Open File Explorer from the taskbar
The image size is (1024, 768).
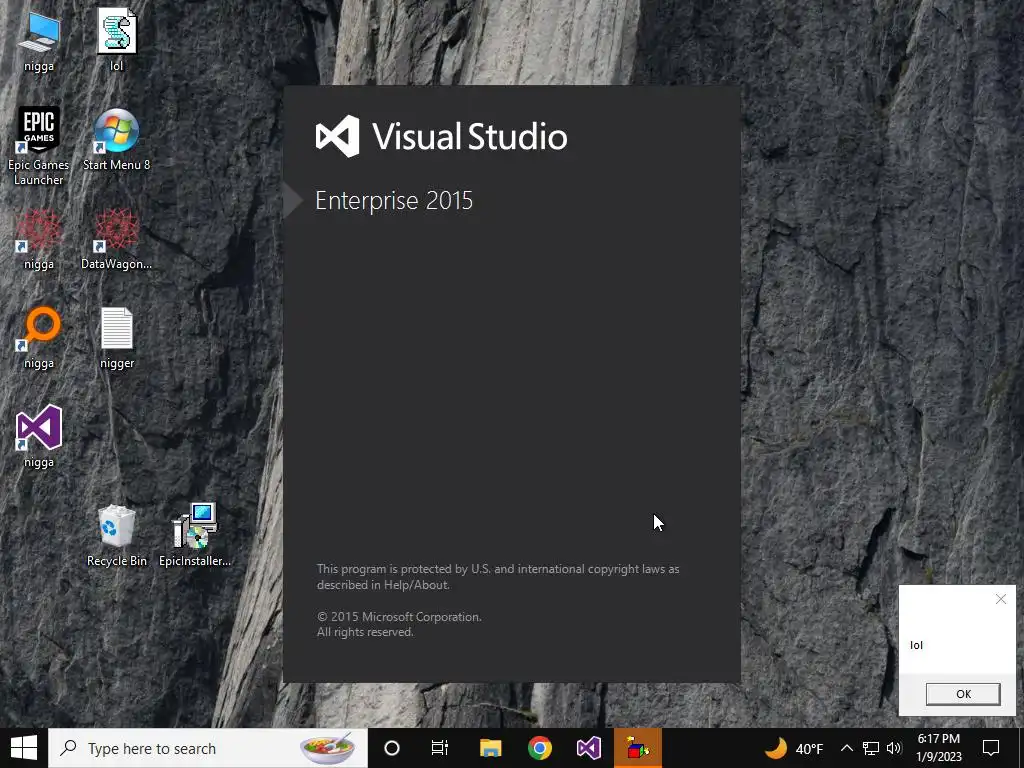point(490,748)
